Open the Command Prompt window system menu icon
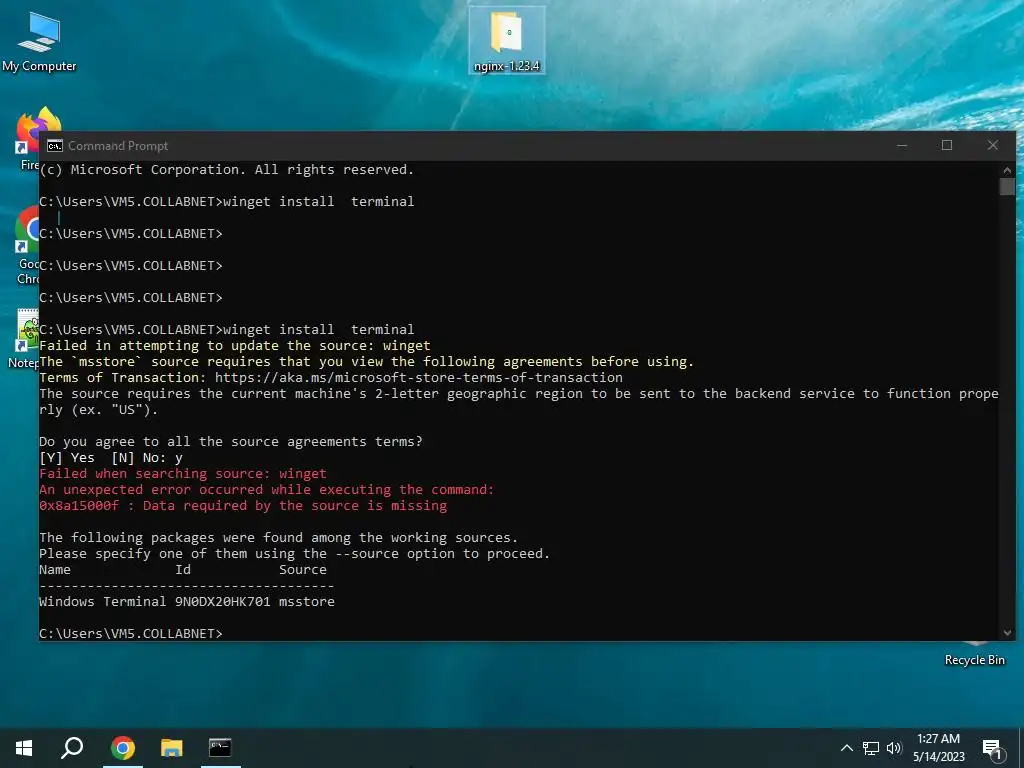Image resolution: width=1024 pixels, height=768 pixels. click(x=55, y=146)
